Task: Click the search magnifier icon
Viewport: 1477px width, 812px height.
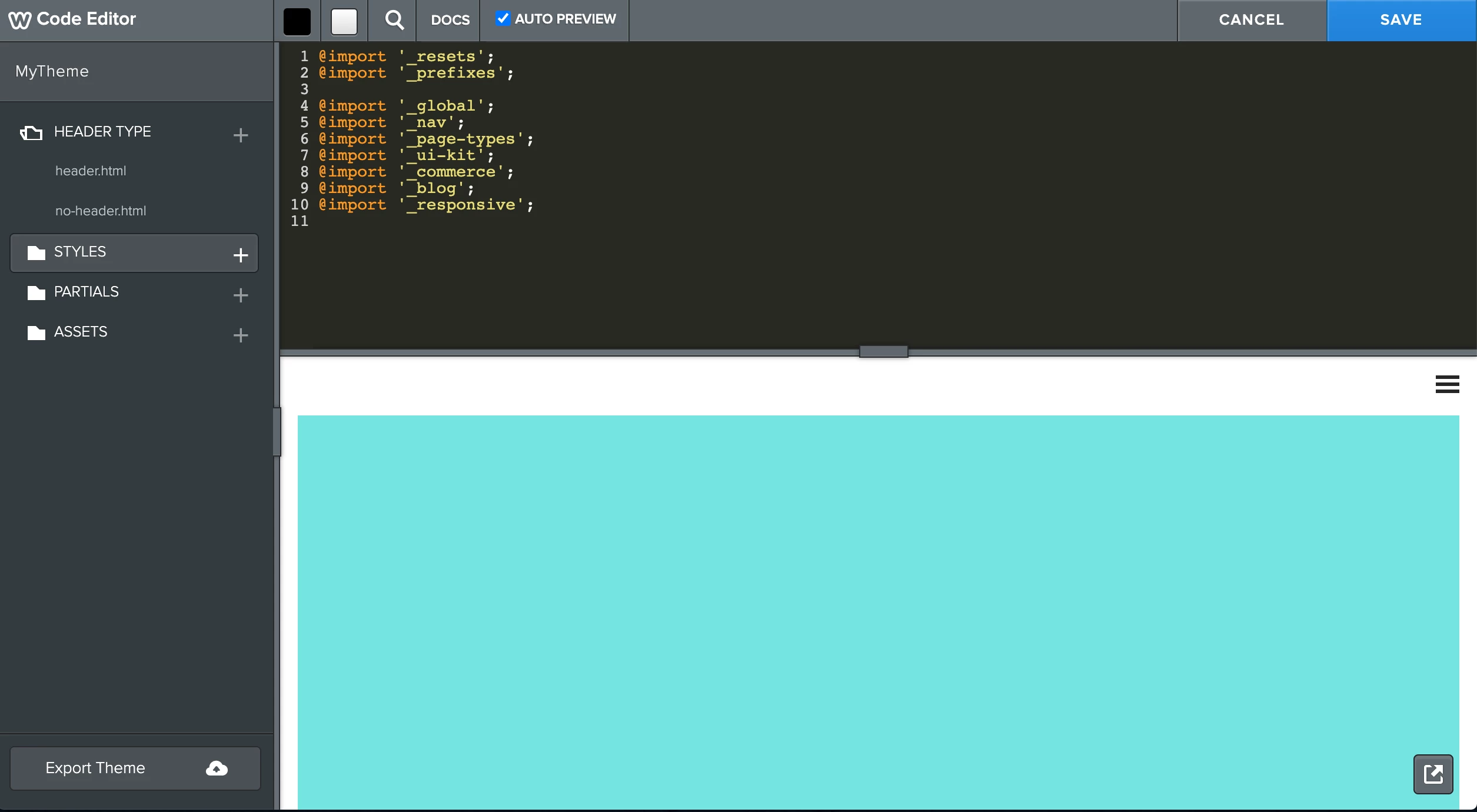Action: (x=394, y=20)
